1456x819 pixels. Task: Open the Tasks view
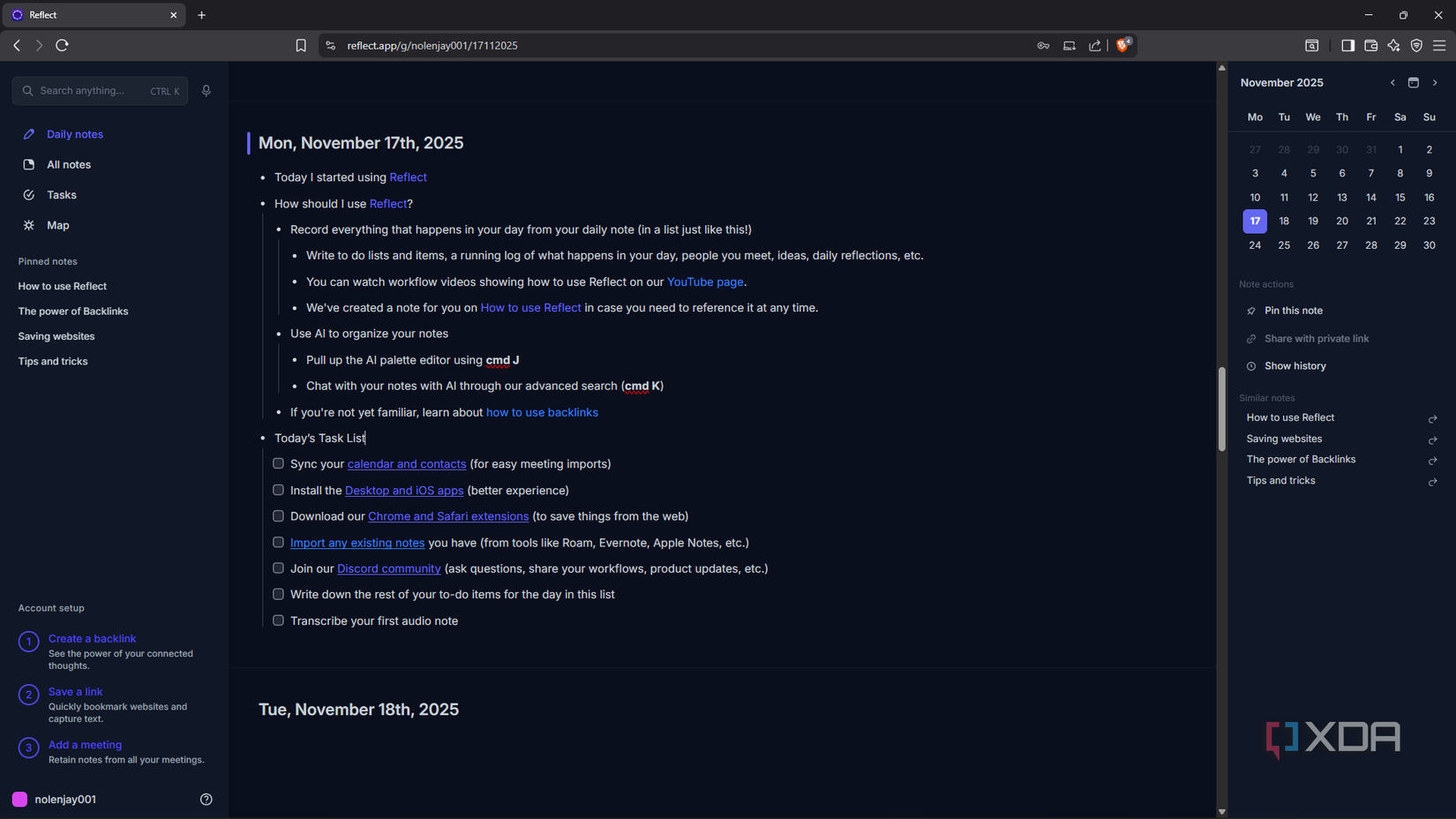tap(61, 194)
